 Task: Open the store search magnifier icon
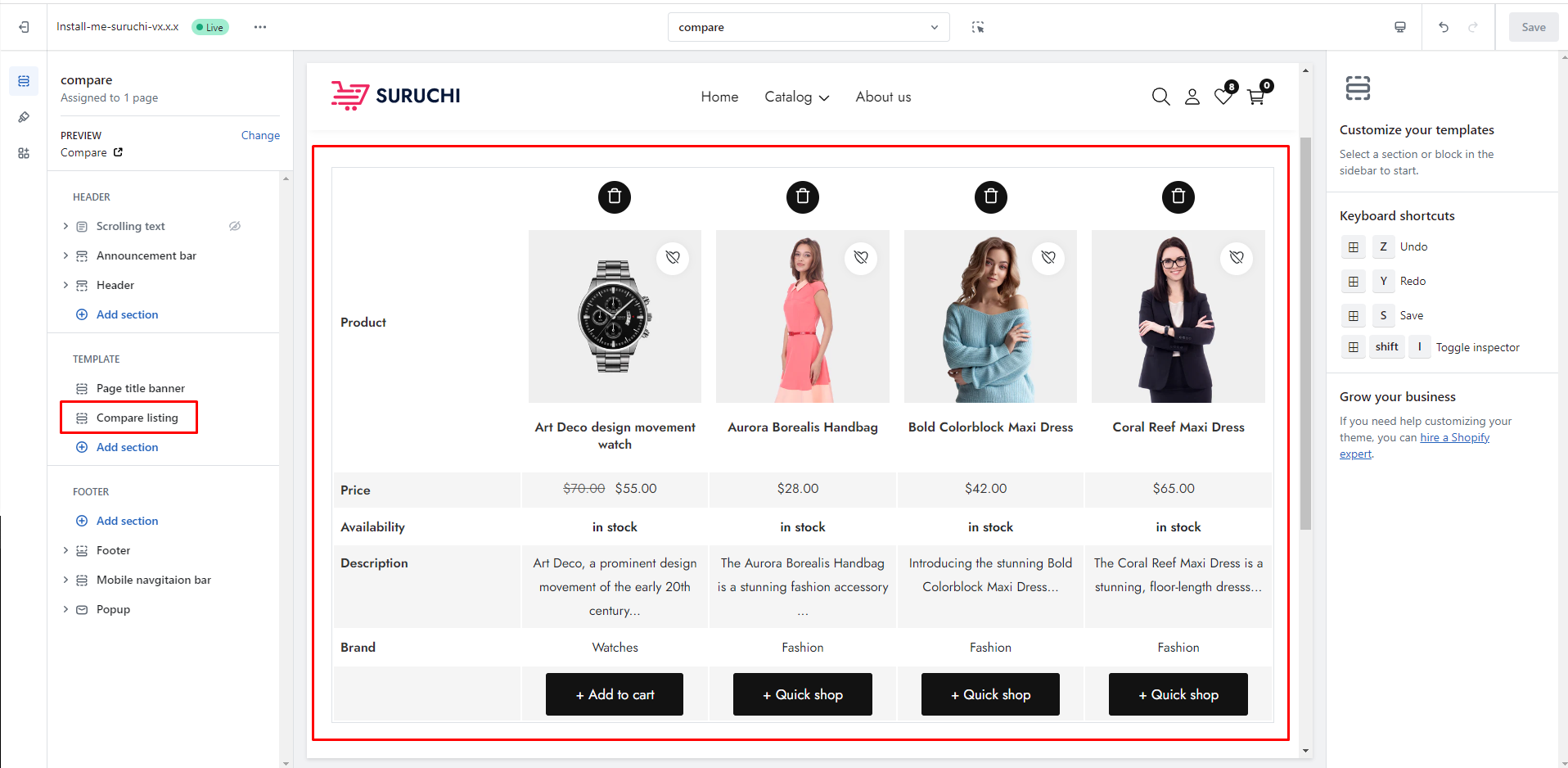click(x=1160, y=97)
